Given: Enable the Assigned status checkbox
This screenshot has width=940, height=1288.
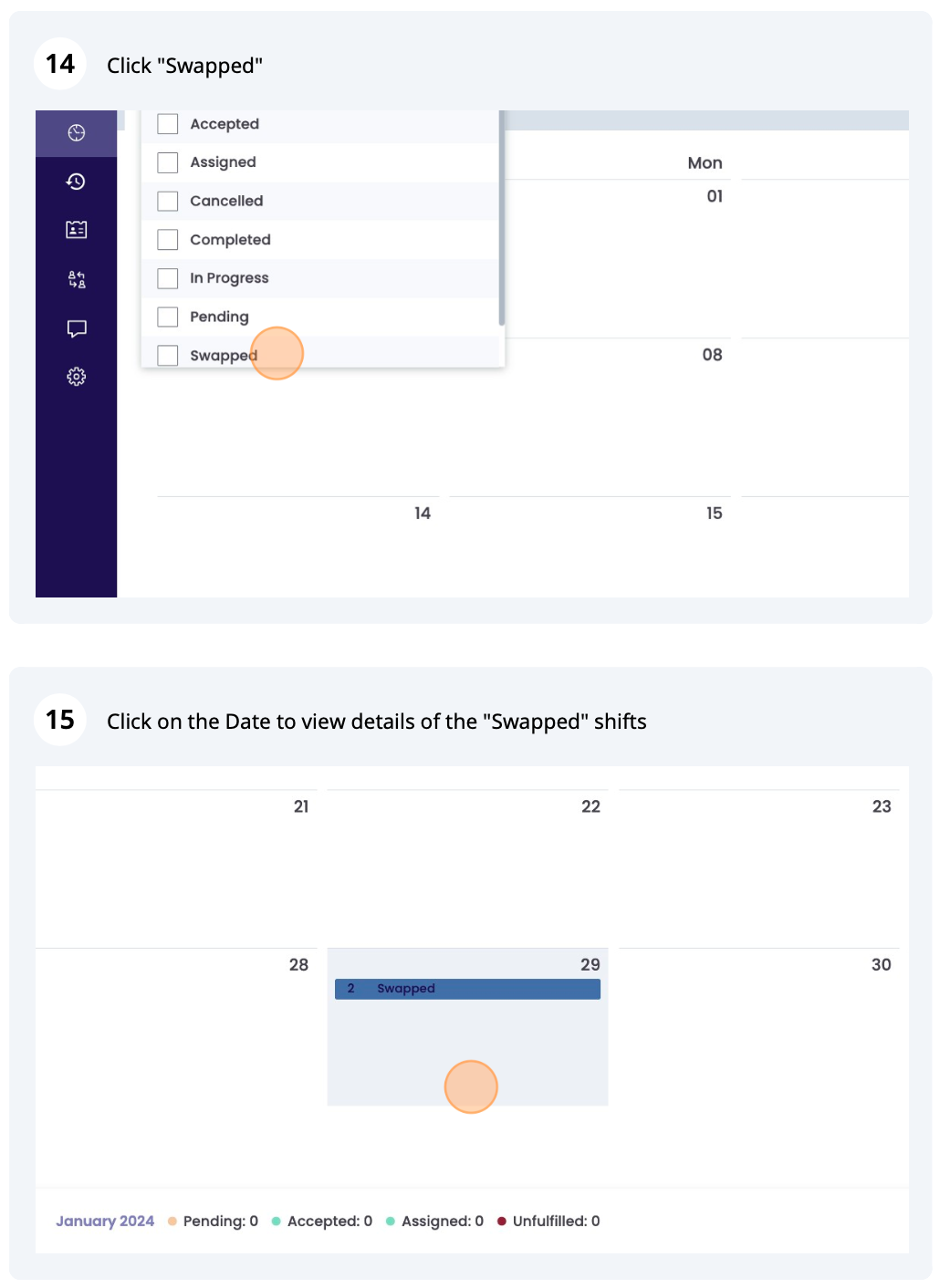Looking at the screenshot, I should 168,162.
